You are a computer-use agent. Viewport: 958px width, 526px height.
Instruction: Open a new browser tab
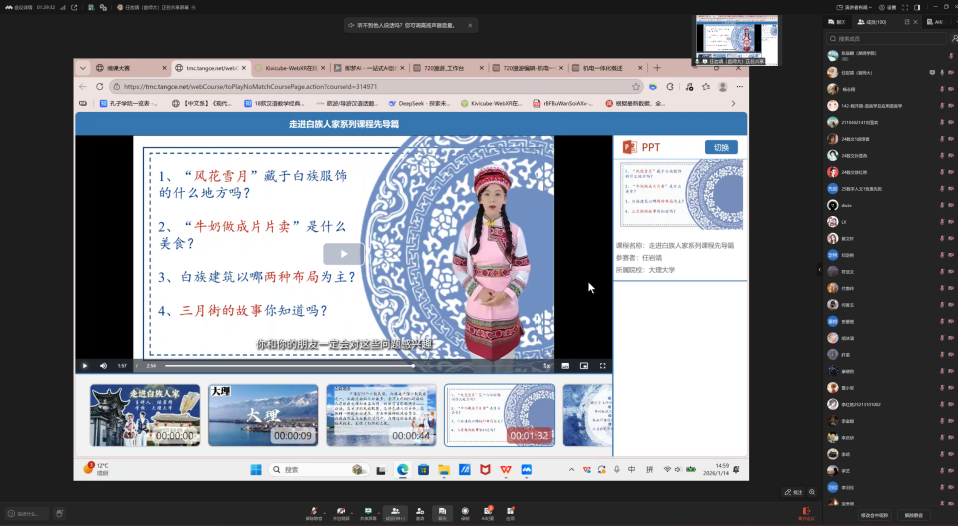tap(657, 68)
